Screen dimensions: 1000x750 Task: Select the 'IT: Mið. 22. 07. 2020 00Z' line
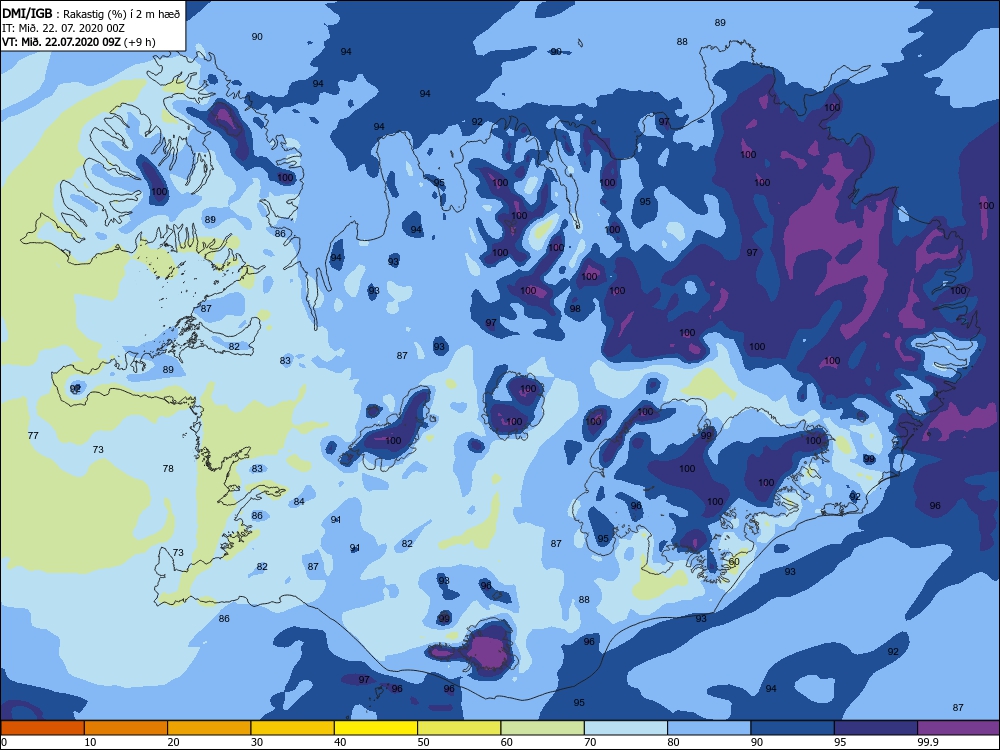[x=63, y=29]
